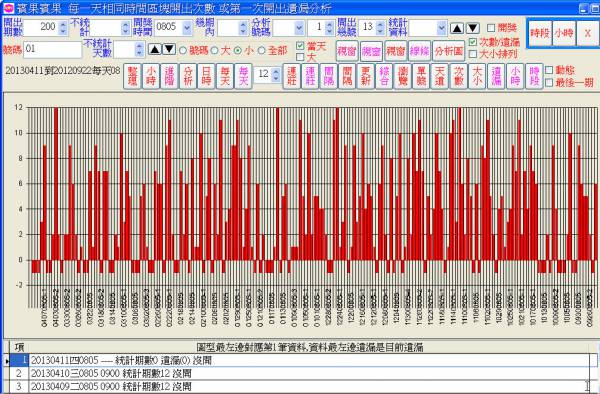The width and height of the screenshot is (600, 394).
Task: Click the 整理 toolbar button
Action: pyautogui.click(x=132, y=76)
